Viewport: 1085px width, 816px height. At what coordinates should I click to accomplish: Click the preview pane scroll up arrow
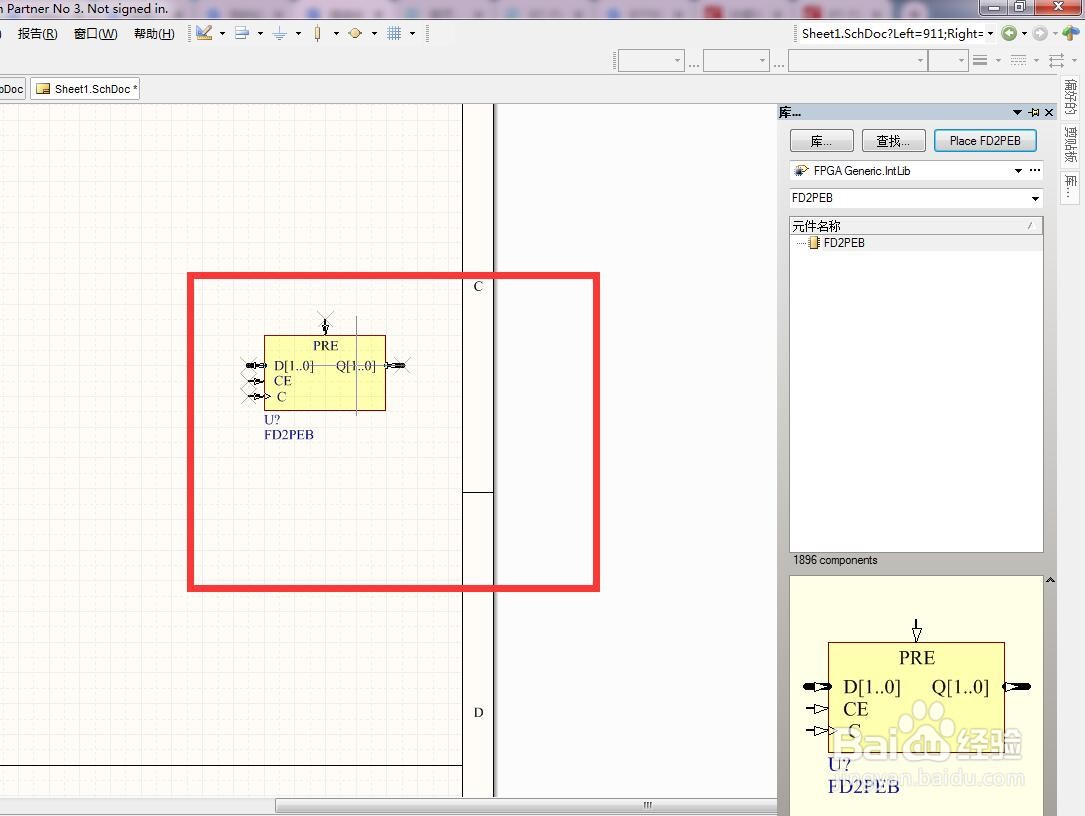(1050, 580)
